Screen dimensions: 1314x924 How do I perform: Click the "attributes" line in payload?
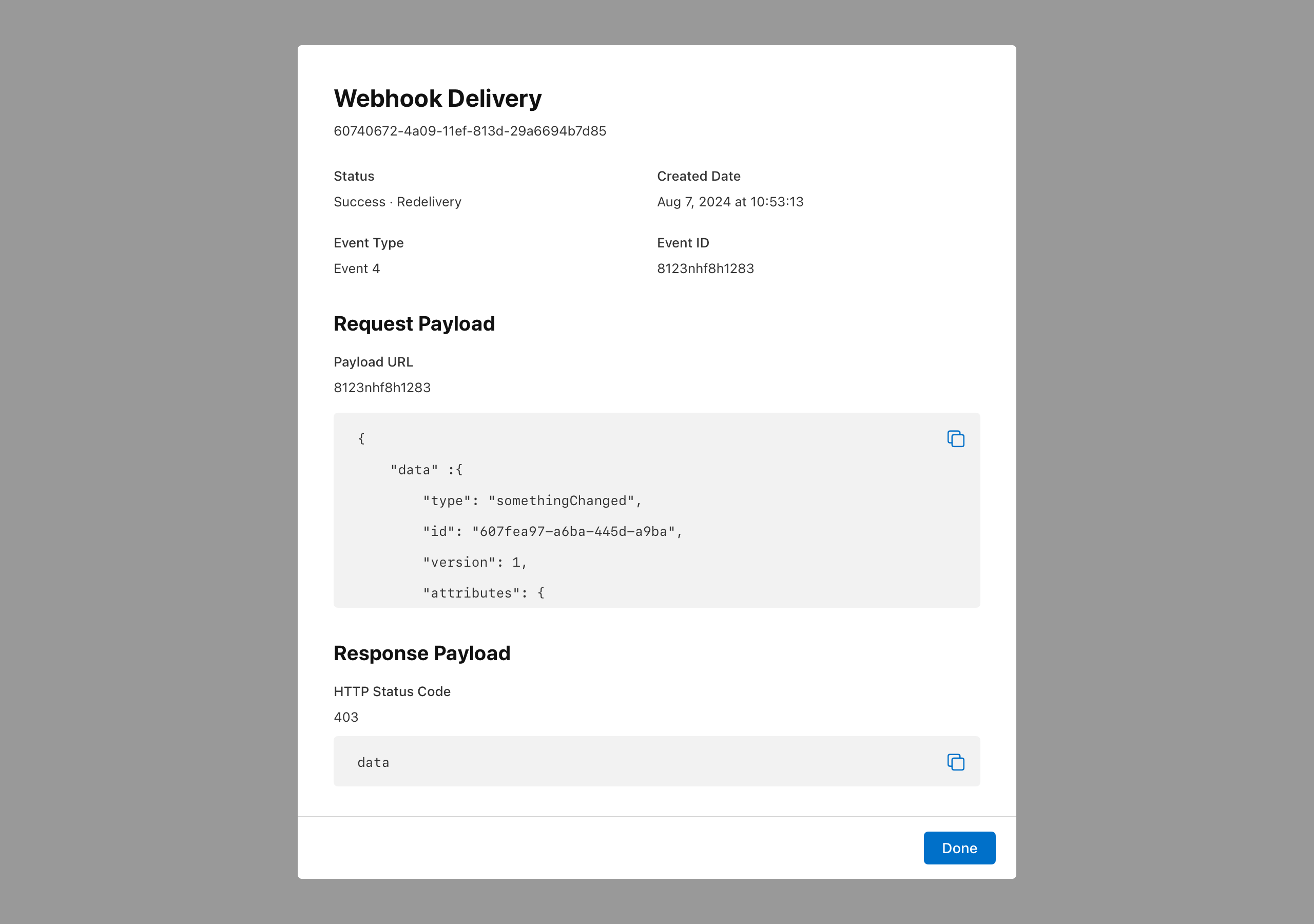484,593
